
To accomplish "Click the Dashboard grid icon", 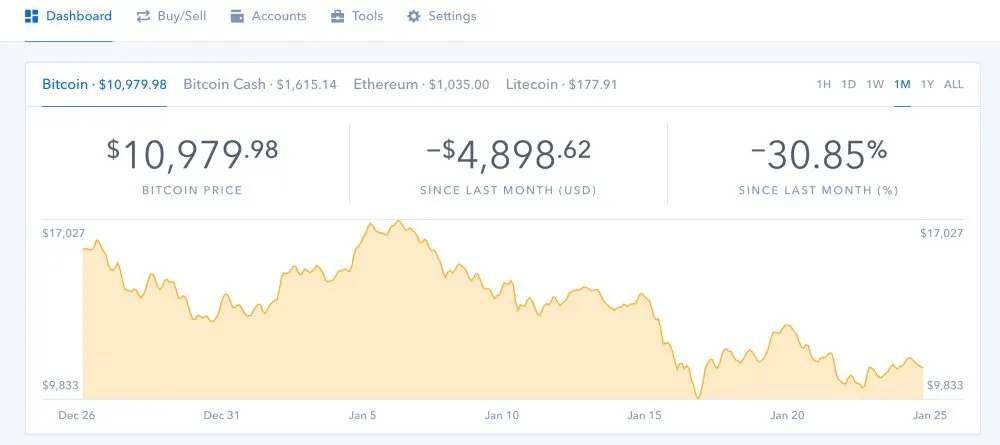I will tap(31, 17).
